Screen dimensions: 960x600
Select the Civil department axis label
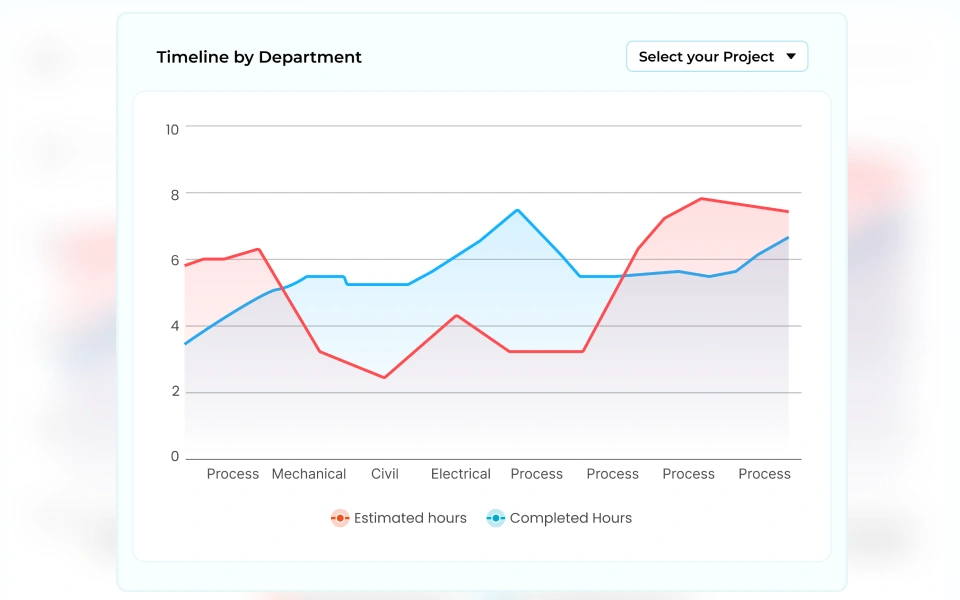(385, 474)
